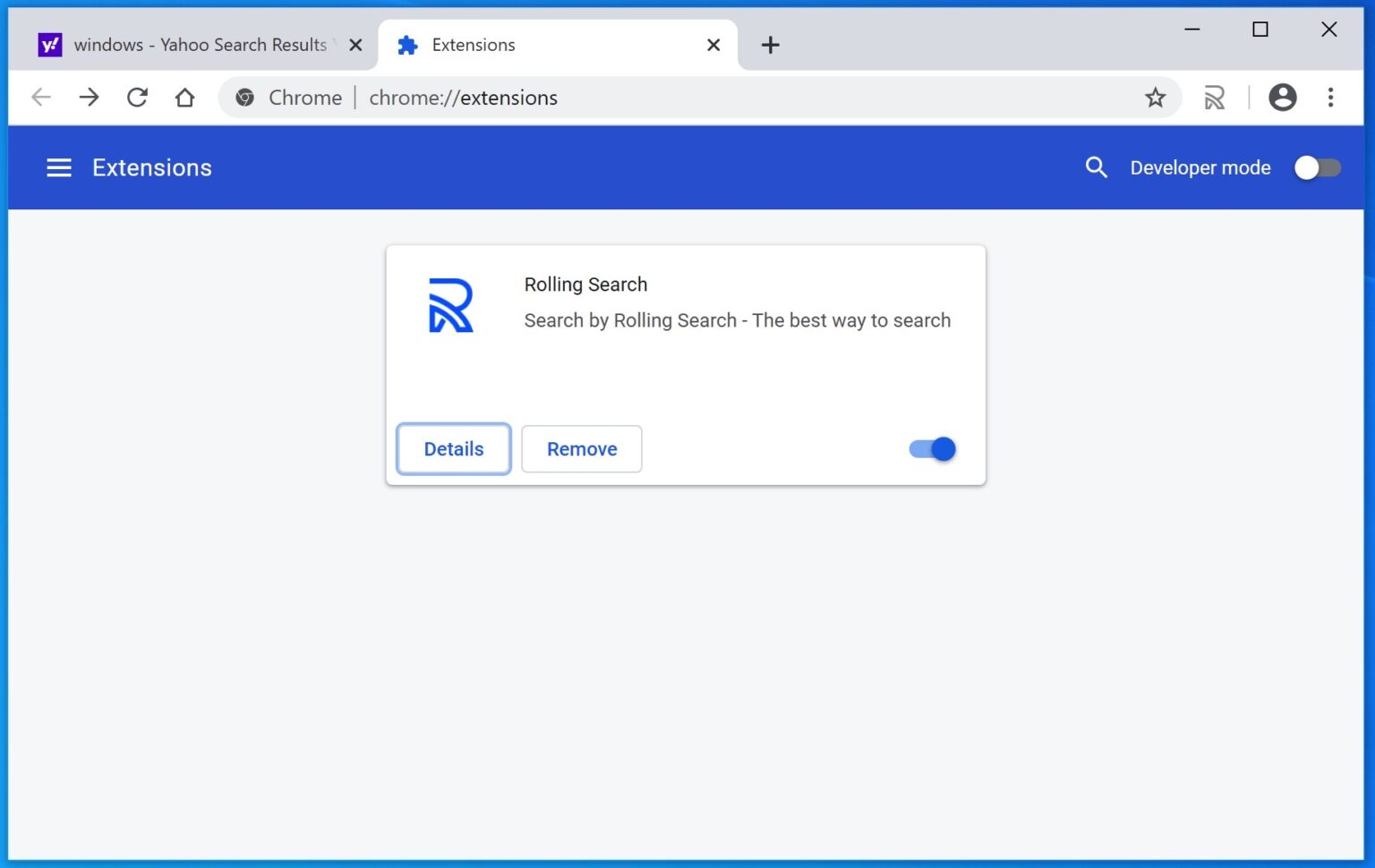
Task: Go back with the back arrow
Action: pyautogui.click(x=41, y=98)
